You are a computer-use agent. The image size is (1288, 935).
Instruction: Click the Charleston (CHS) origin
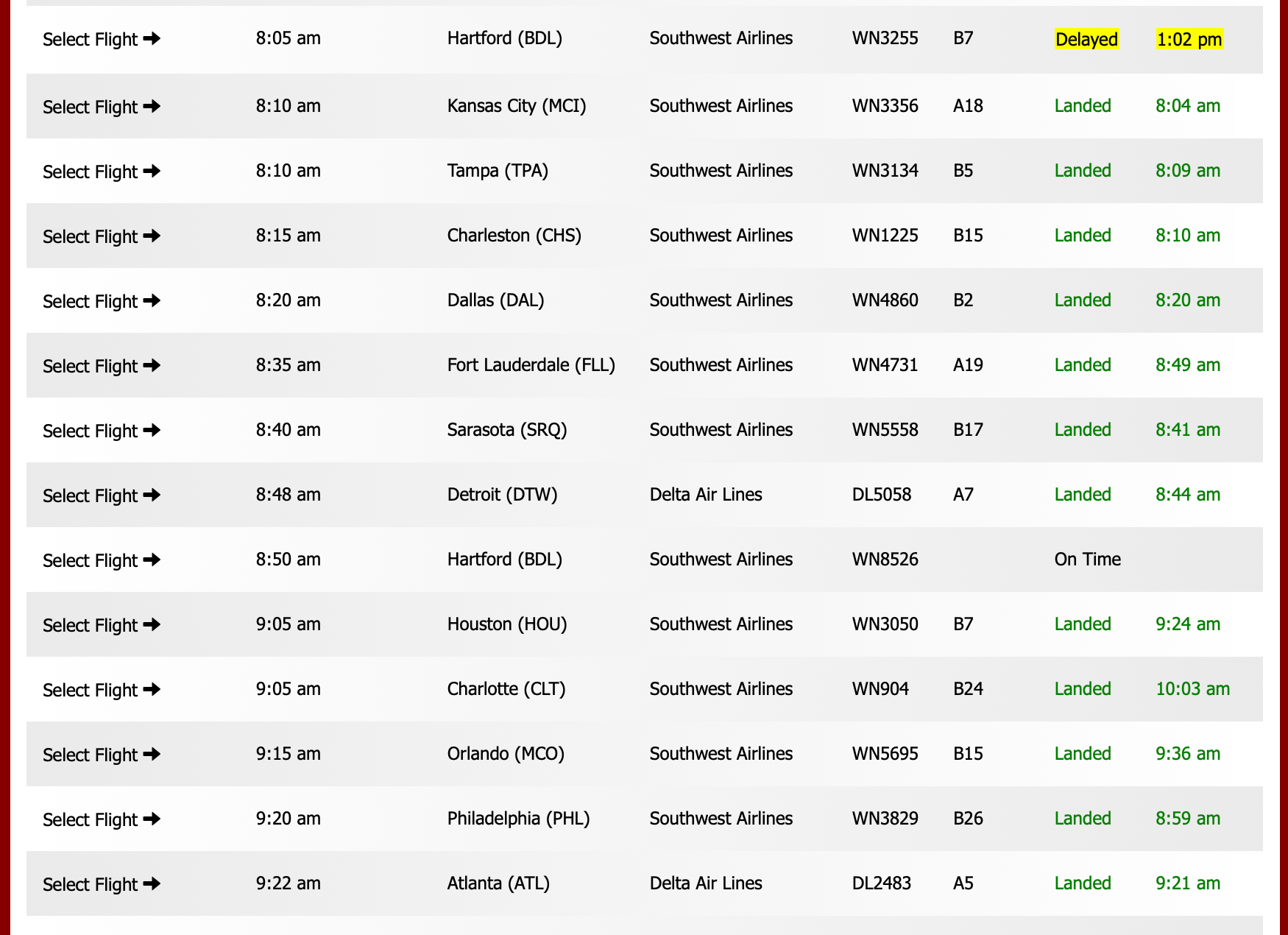(x=514, y=236)
